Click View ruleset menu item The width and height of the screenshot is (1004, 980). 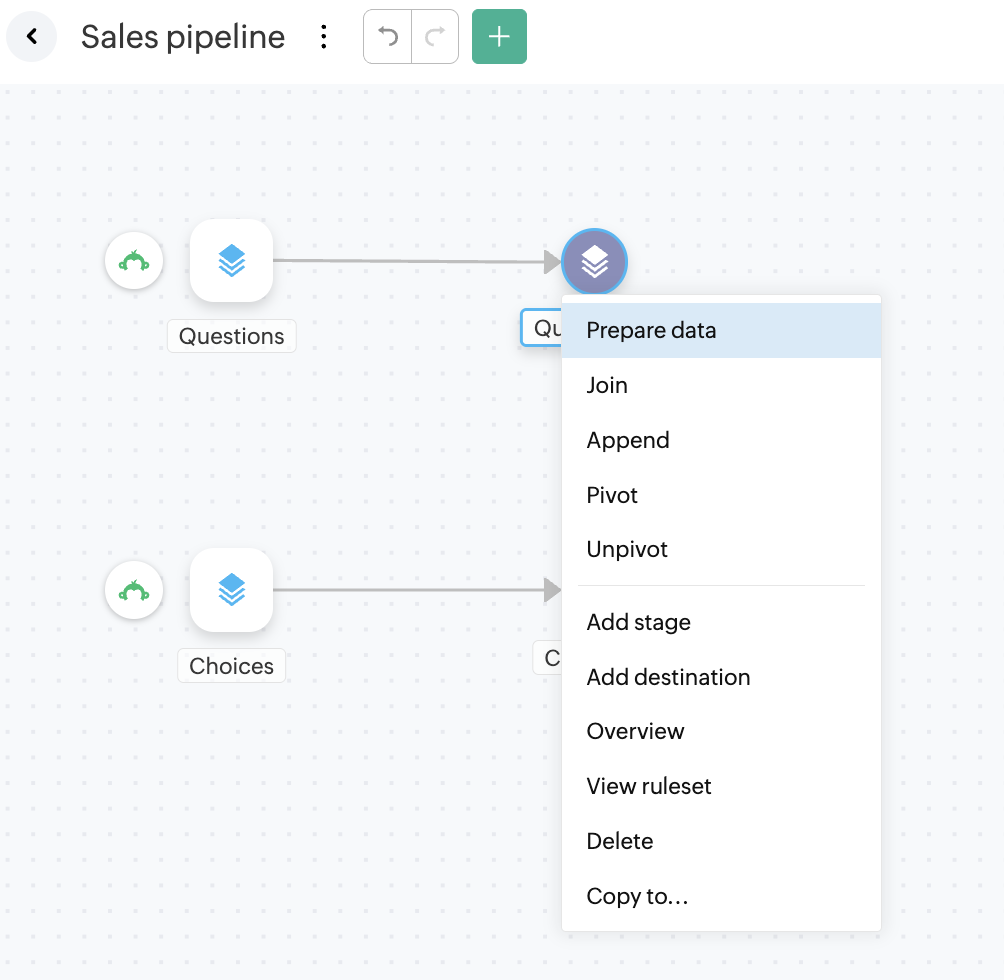pyautogui.click(x=649, y=786)
